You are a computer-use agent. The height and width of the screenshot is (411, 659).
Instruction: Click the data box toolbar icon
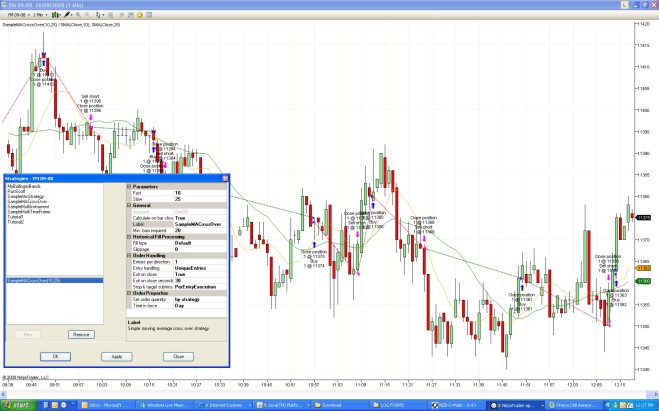pyautogui.click(x=111, y=15)
